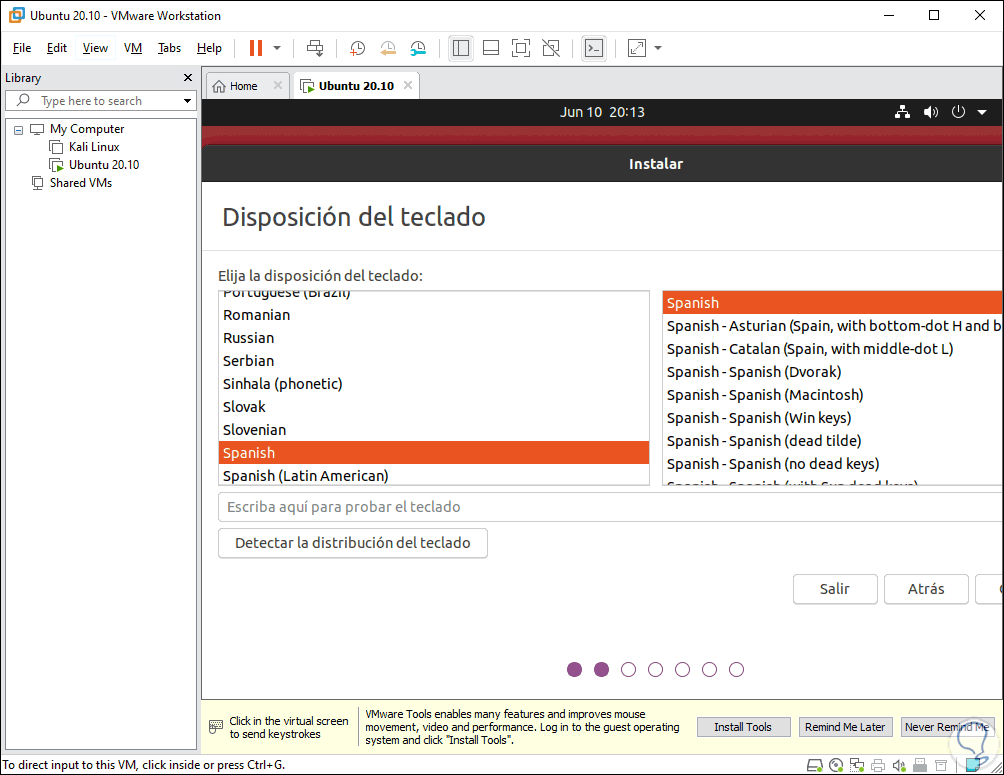
Task: Toggle the console view icon
Action: tap(594, 48)
